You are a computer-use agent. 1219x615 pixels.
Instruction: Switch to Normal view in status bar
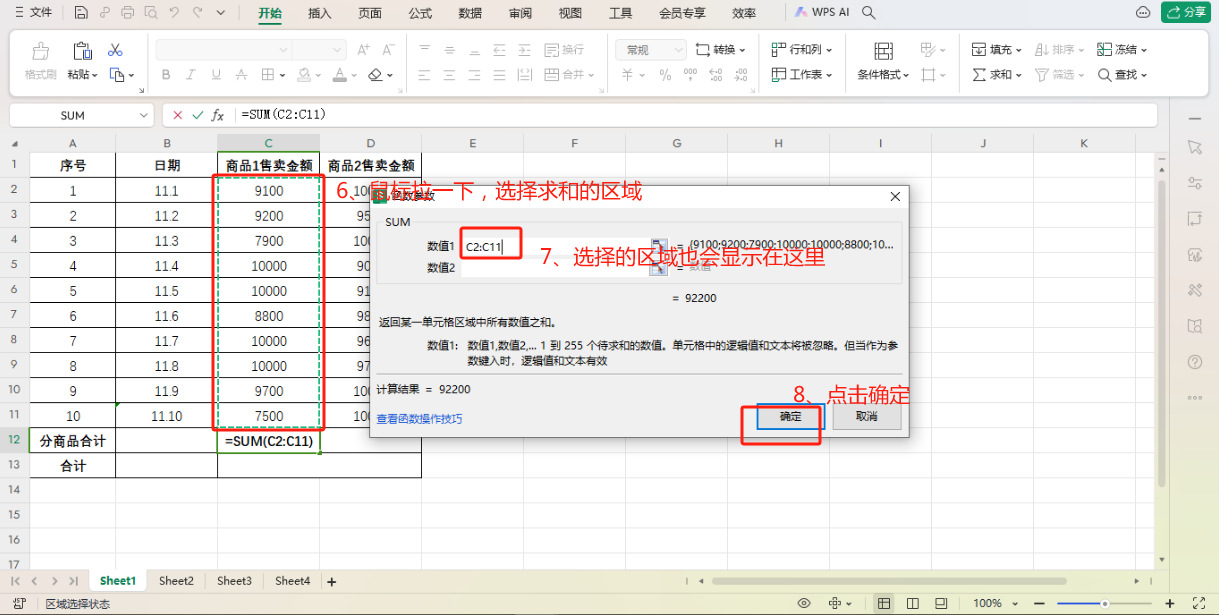coord(884,603)
